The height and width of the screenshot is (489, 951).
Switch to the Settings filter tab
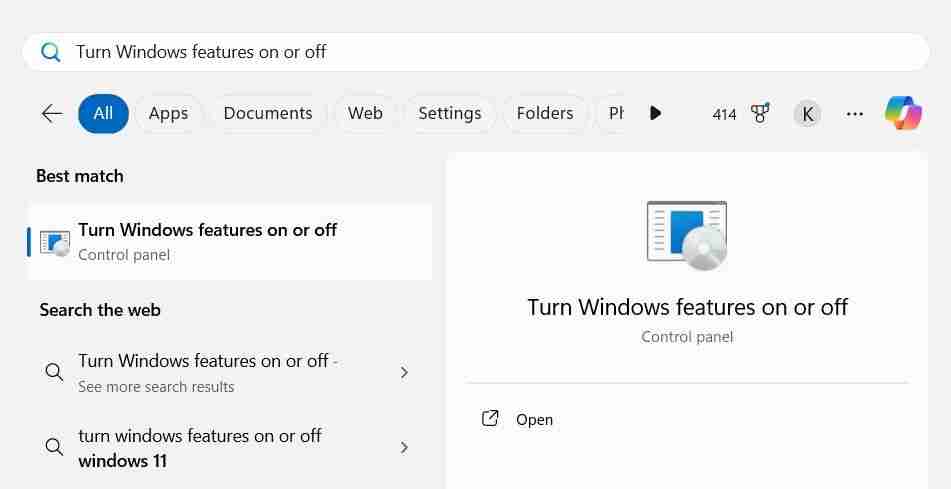coord(450,113)
